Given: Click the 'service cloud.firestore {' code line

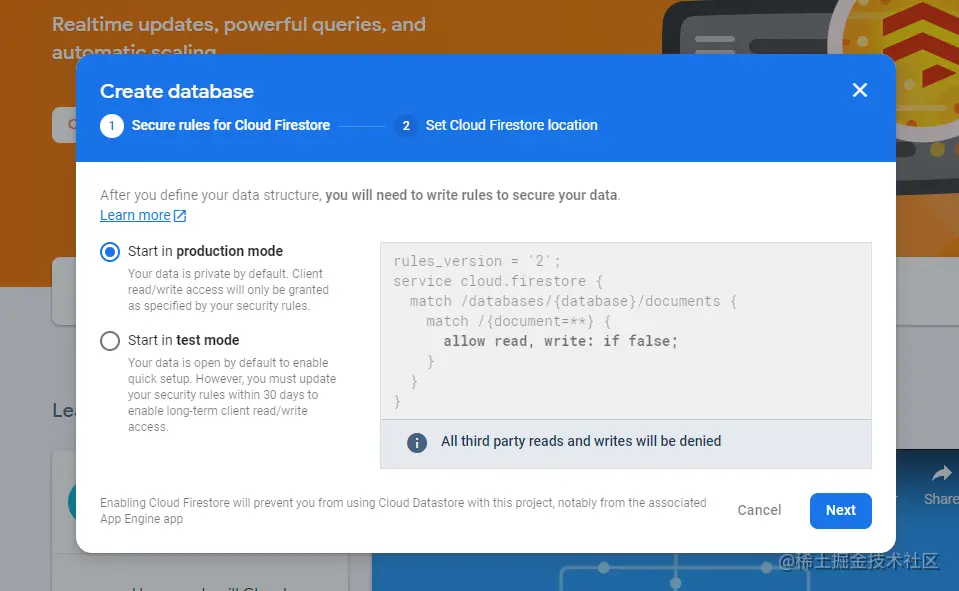Looking at the screenshot, I should (x=498, y=281).
